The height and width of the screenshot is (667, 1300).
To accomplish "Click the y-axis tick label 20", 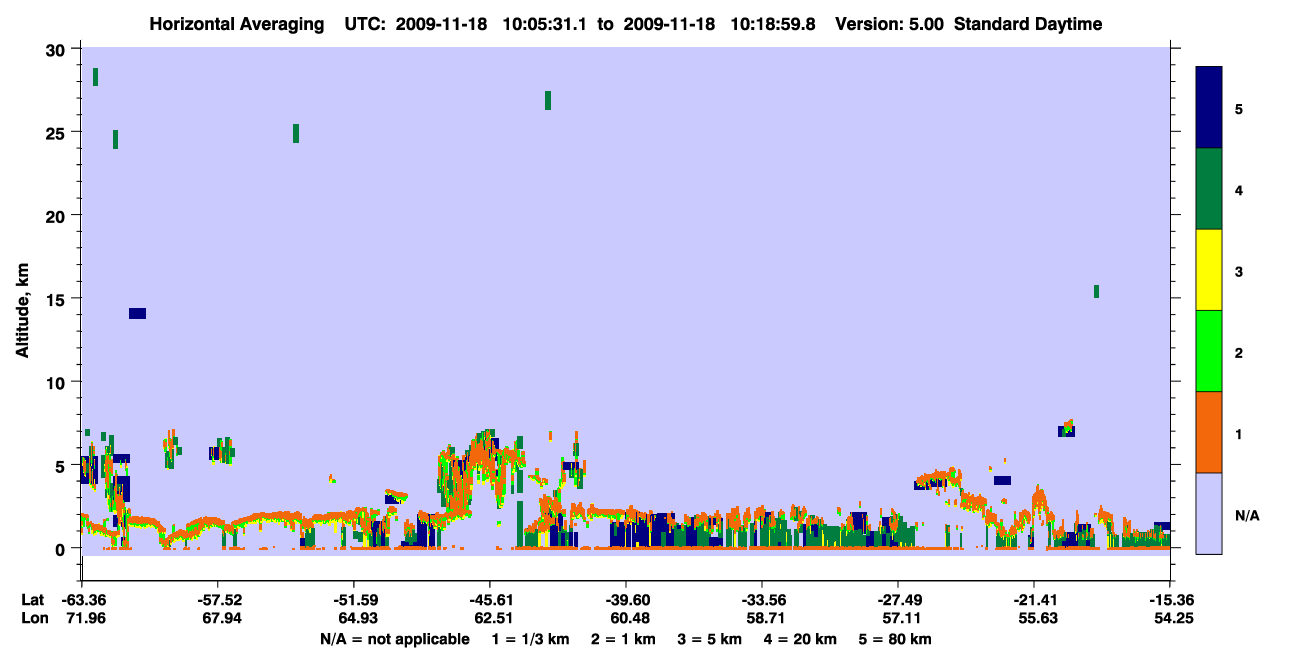I will click(58, 216).
